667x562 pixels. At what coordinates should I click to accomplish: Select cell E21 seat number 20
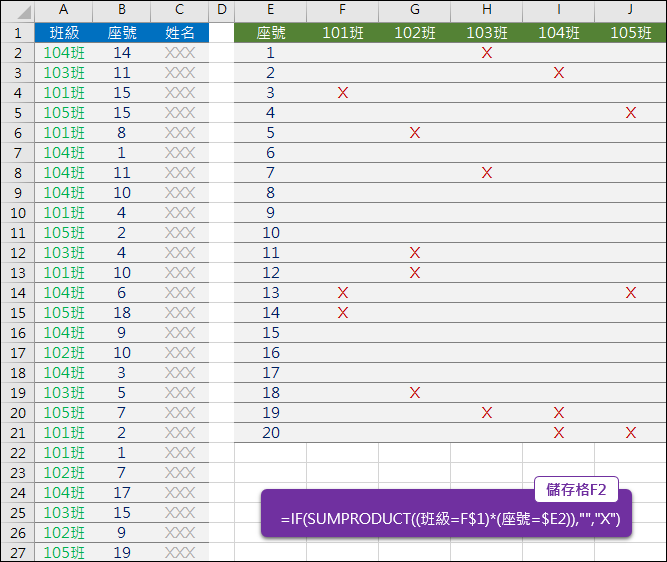tap(271, 433)
